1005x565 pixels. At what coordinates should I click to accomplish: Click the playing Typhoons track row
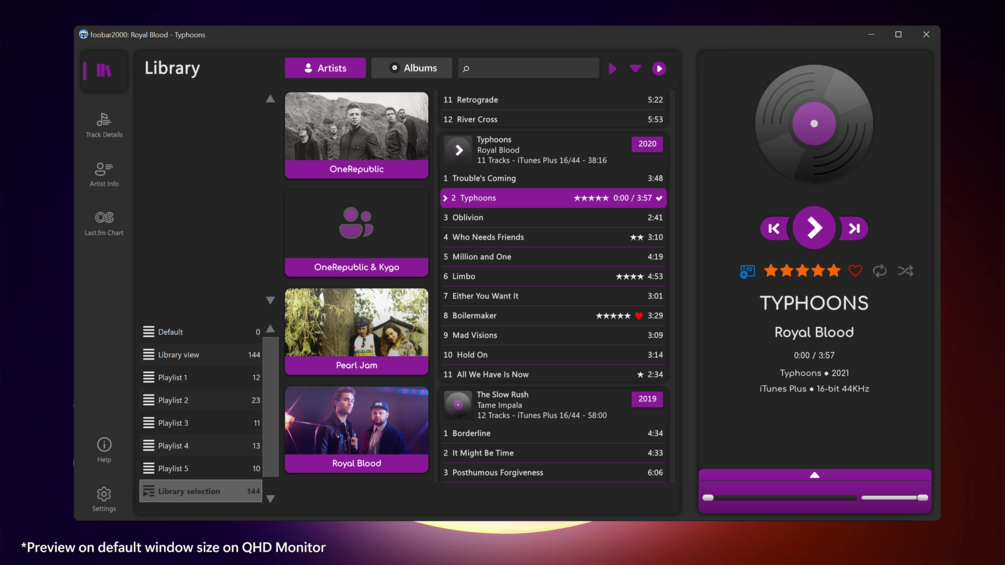click(553, 198)
